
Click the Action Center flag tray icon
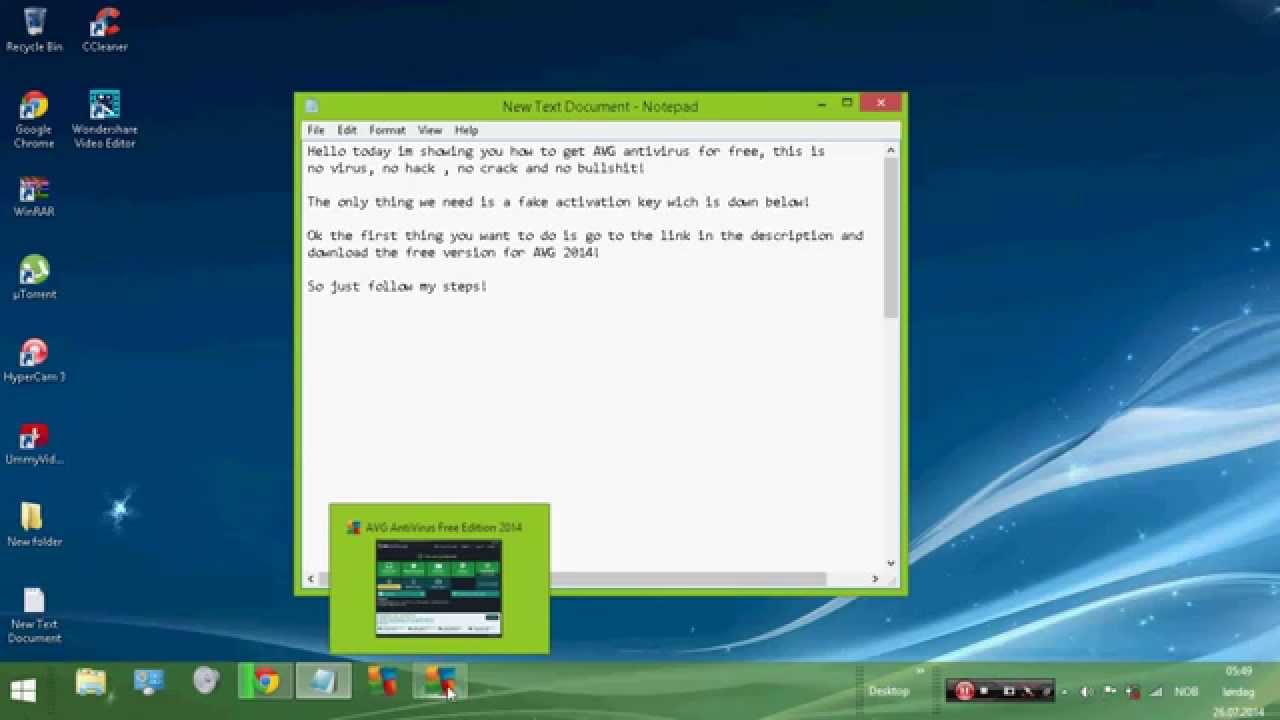[1110, 691]
